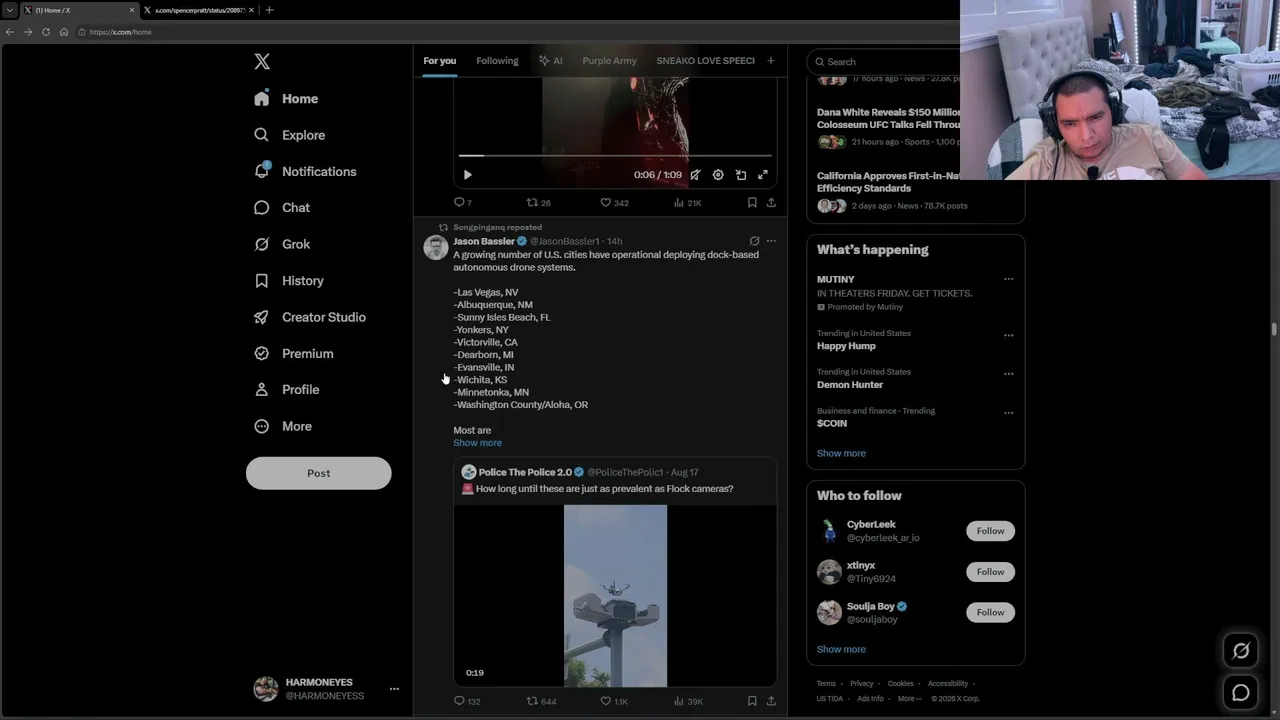1280x720 pixels.
Task: Switch to the Following tab
Action: (x=497, y=61)
